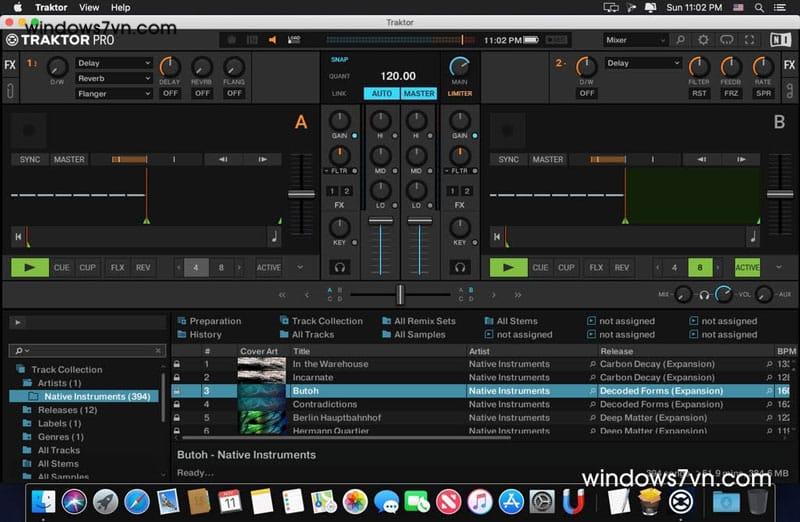Open the View menu

click(89, 8)
